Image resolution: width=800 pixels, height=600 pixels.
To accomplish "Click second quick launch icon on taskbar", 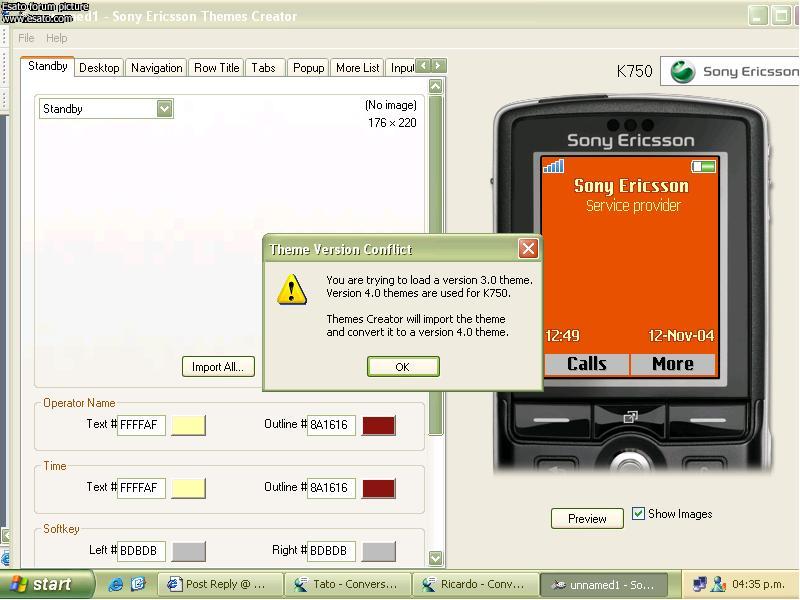I will [x=138, y=584].
